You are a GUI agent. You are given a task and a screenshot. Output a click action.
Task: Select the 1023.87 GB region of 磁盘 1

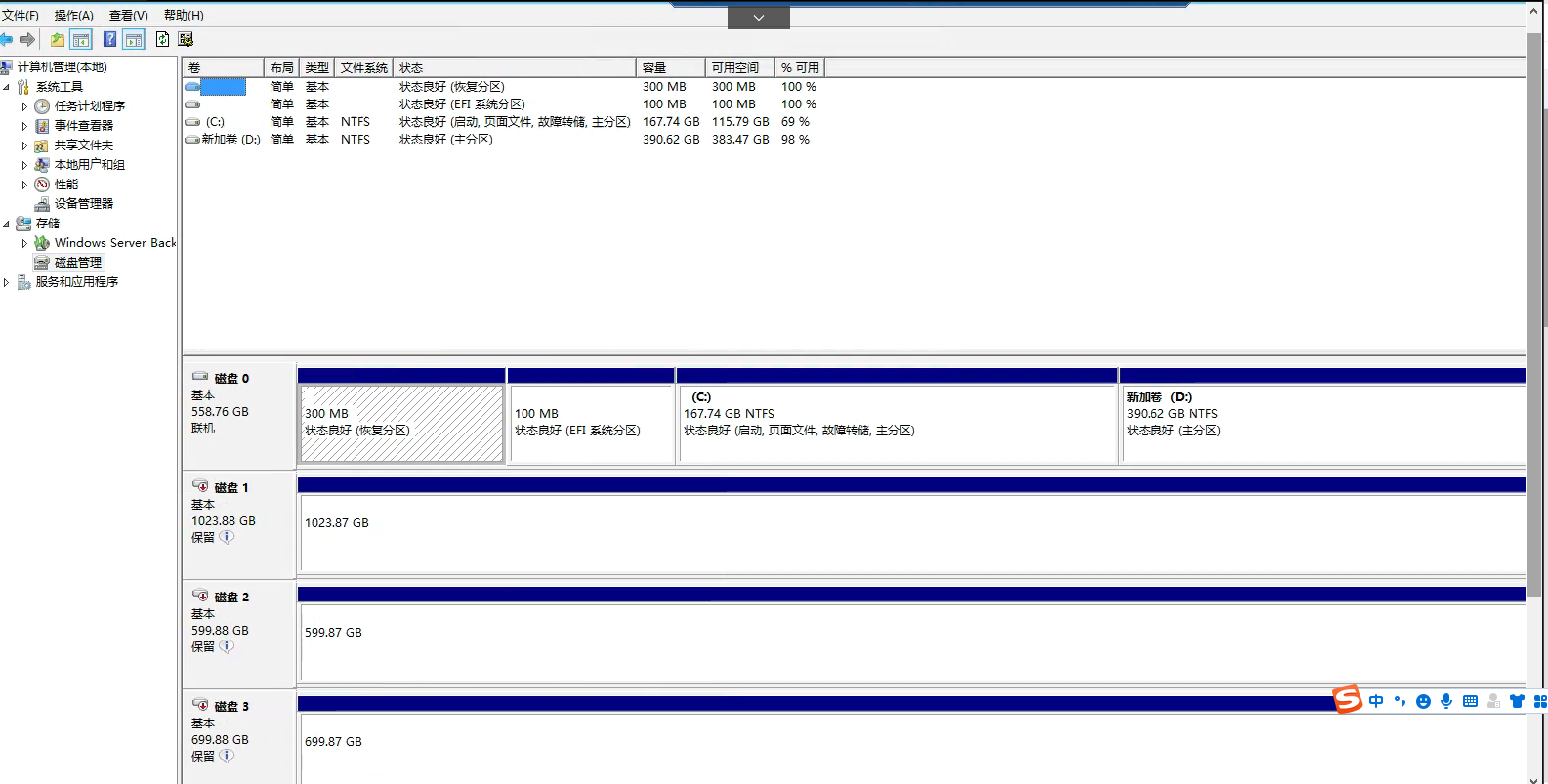(x=912, y=532)
